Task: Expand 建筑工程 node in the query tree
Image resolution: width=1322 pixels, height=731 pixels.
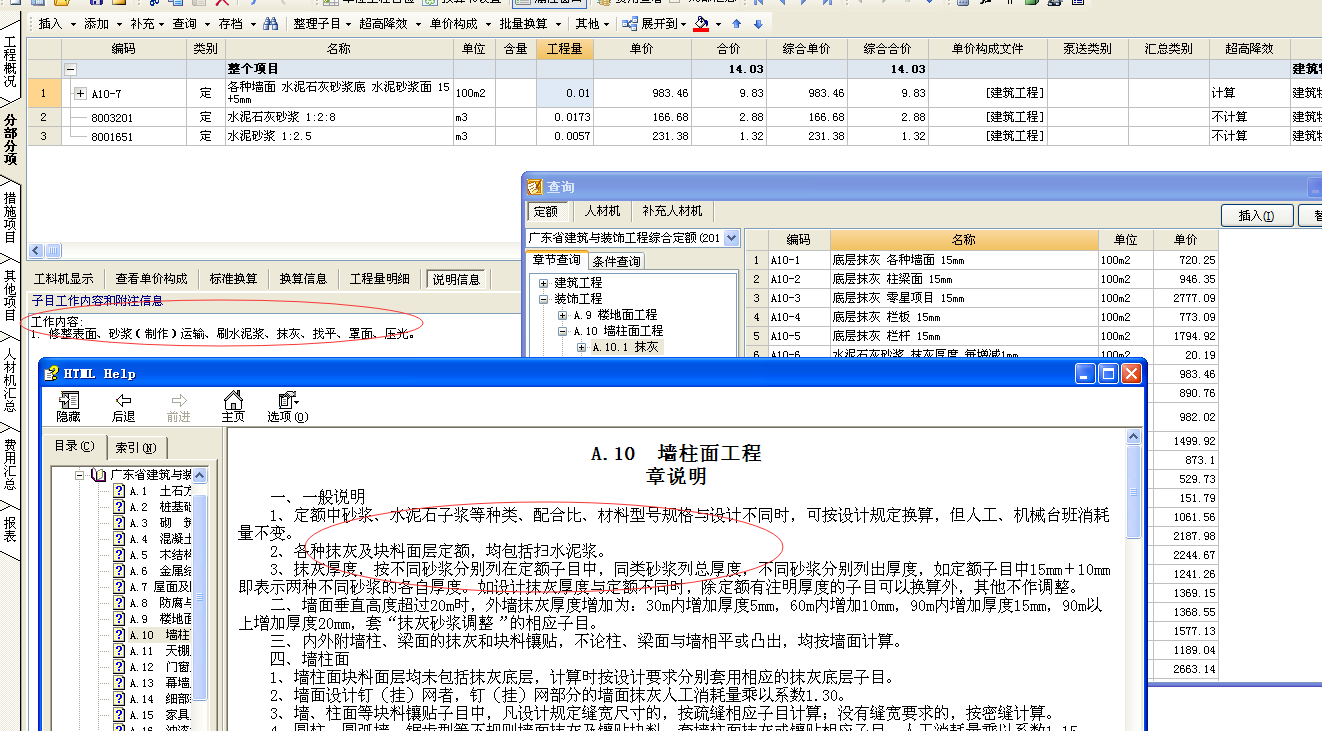Action: pyautogui.click(x=544, y=283)
